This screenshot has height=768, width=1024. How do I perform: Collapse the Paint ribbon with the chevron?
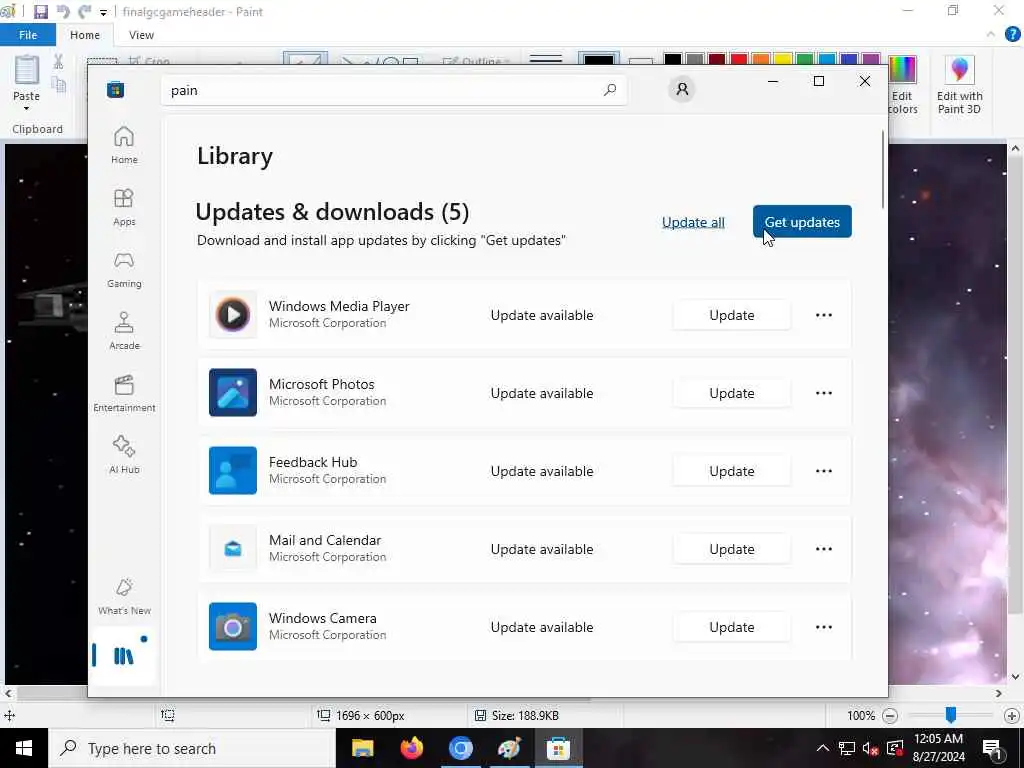coord(991,35)
